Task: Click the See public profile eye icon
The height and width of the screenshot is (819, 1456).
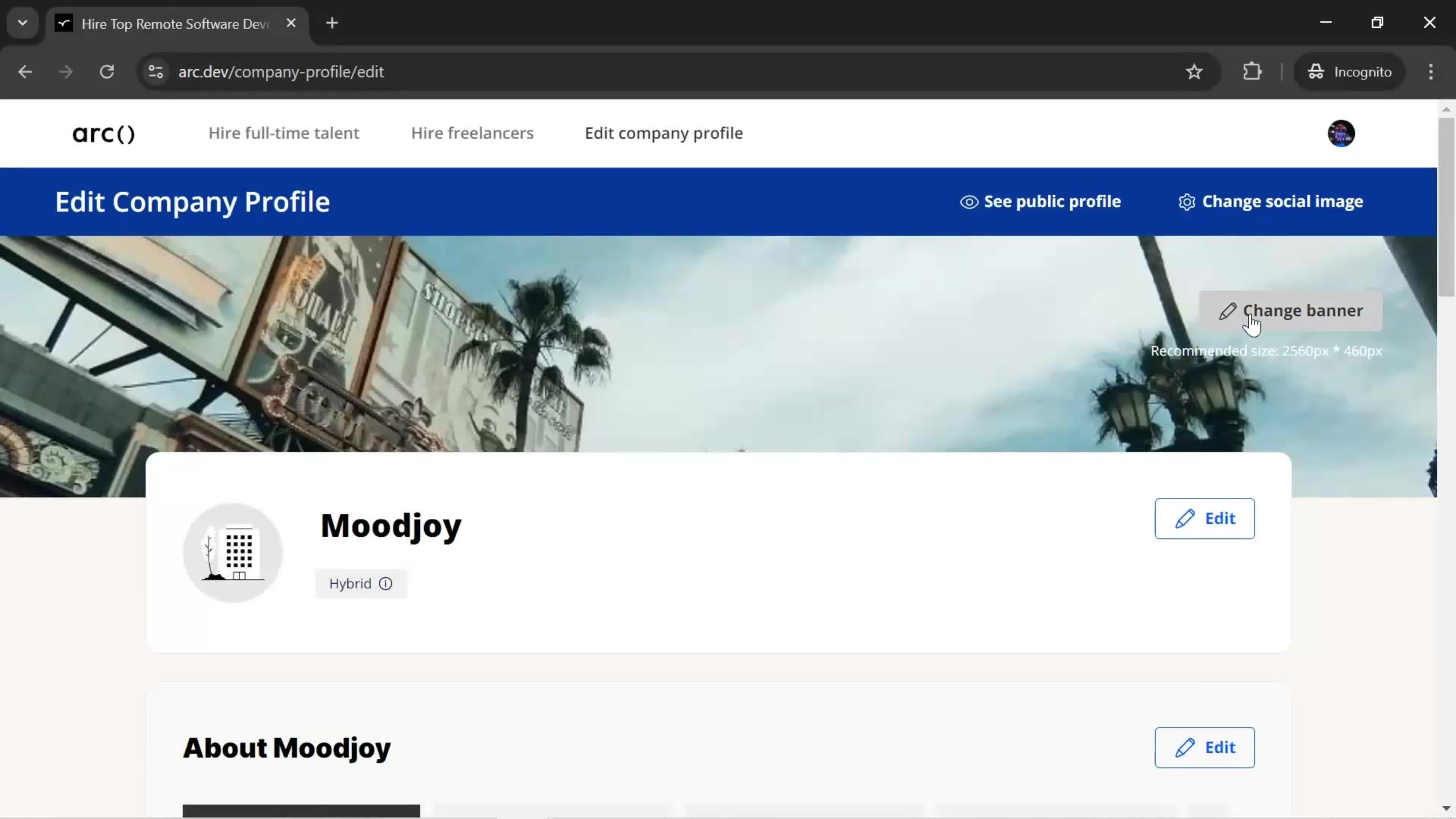Action: (968, 201)
